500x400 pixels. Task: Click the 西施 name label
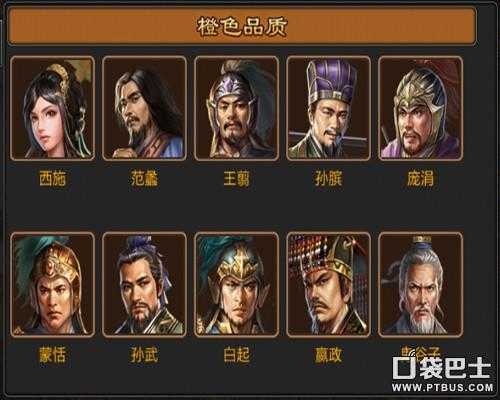pos(53,179)
